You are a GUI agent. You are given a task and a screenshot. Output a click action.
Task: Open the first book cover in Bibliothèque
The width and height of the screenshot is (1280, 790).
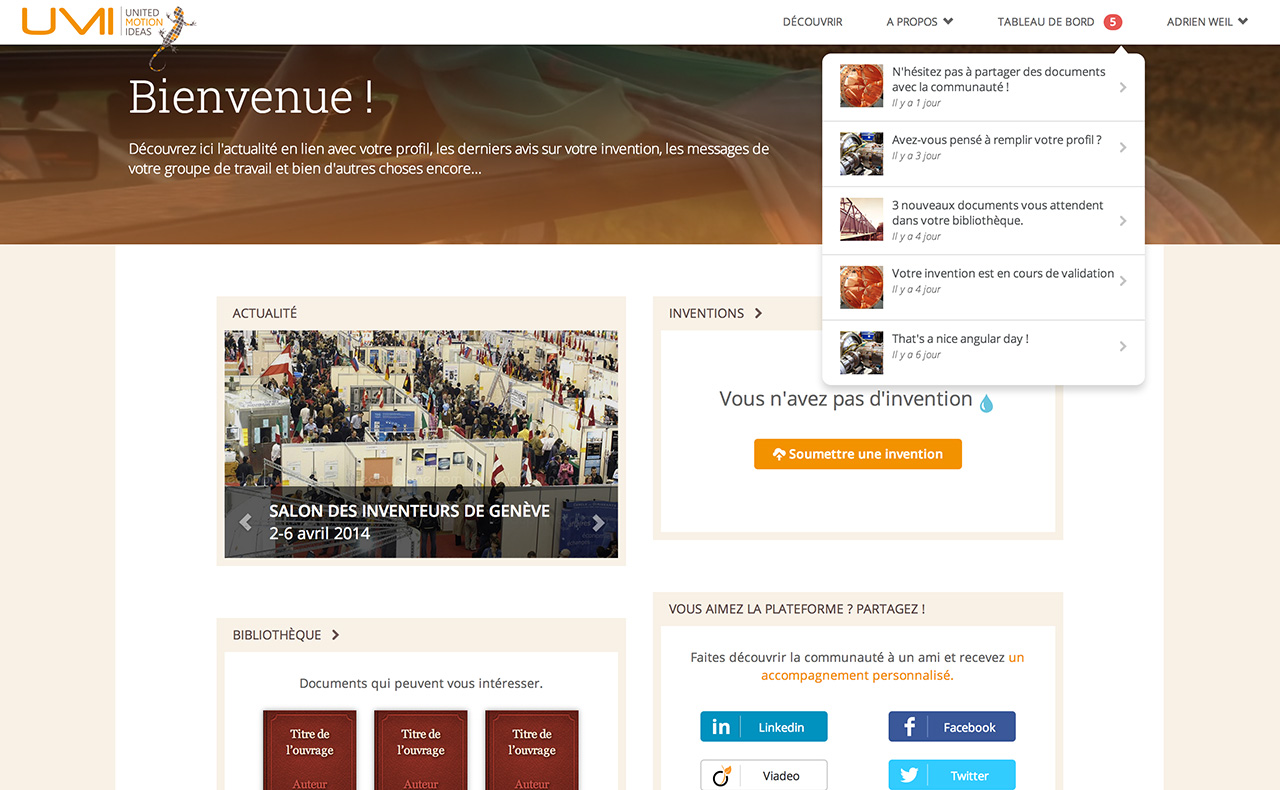(x=310, y=750)
